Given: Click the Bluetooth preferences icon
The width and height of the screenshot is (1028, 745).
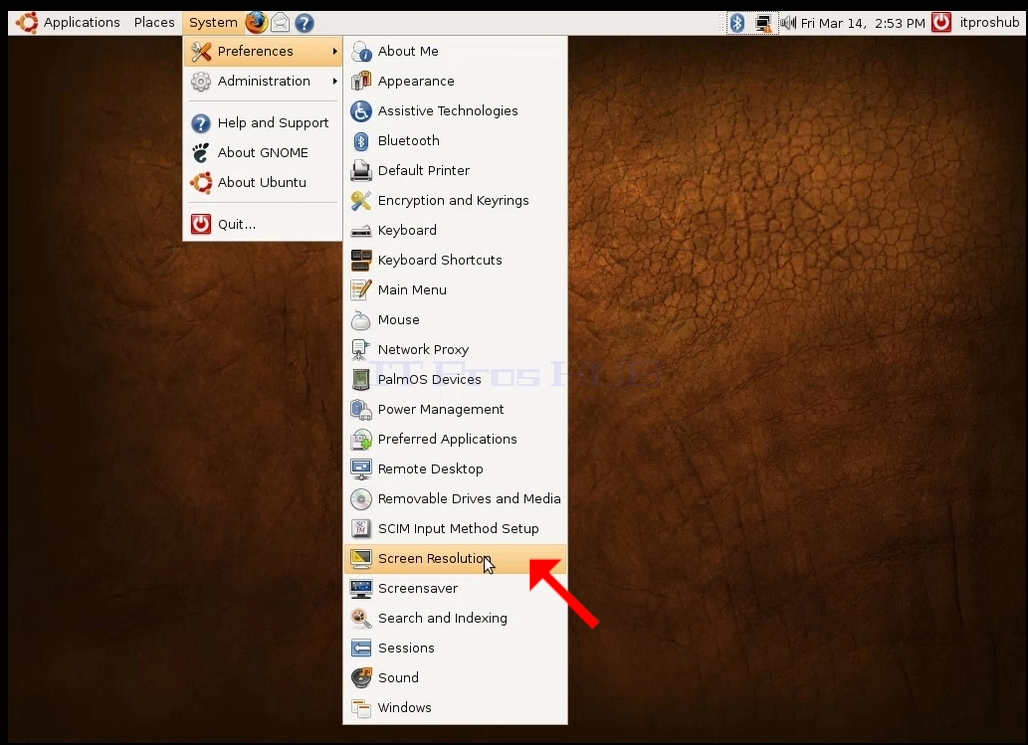Looking at the screenshot, I should coord(361,141).
